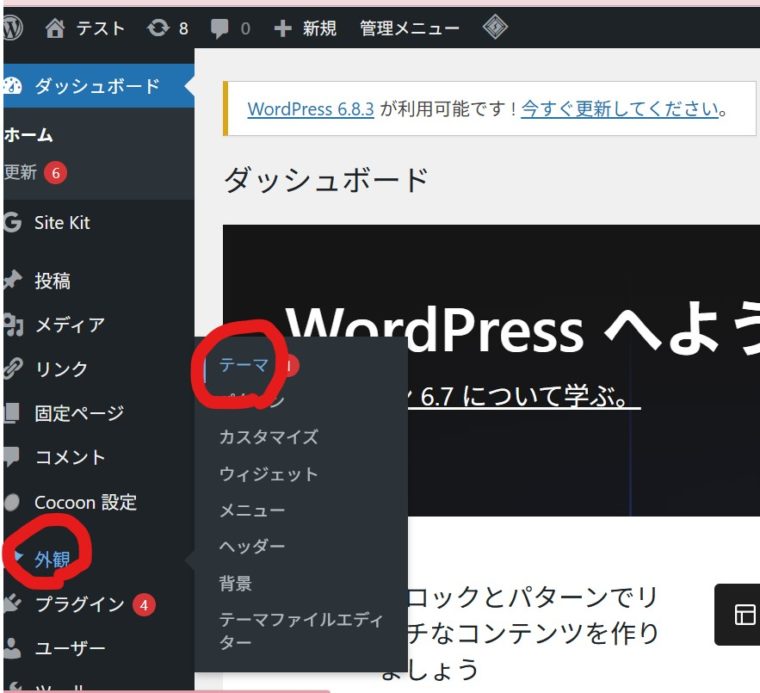
Task: Click the WordPress 6.8.3 link
Action: click(311, 109)
